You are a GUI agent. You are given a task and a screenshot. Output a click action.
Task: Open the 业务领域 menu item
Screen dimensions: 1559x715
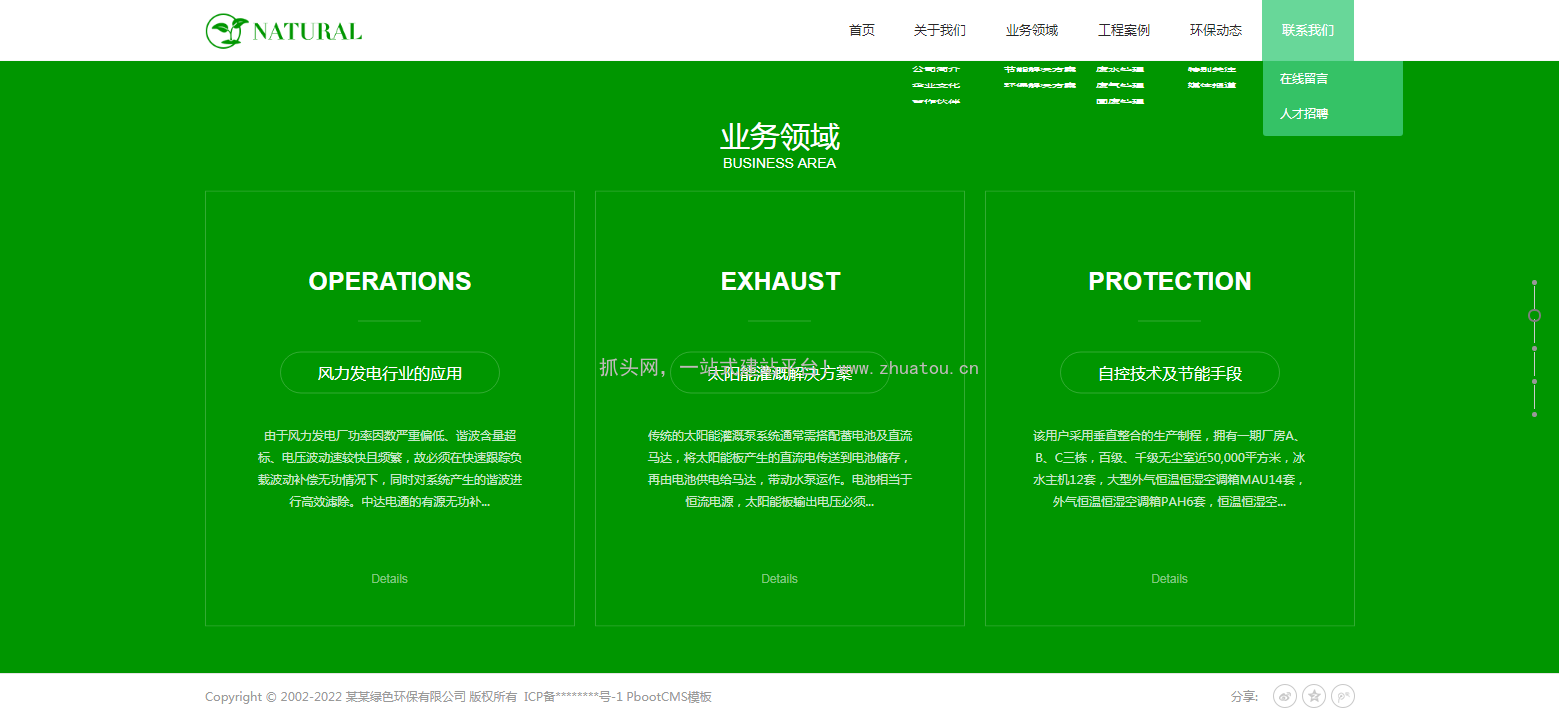click(1032, 30)
